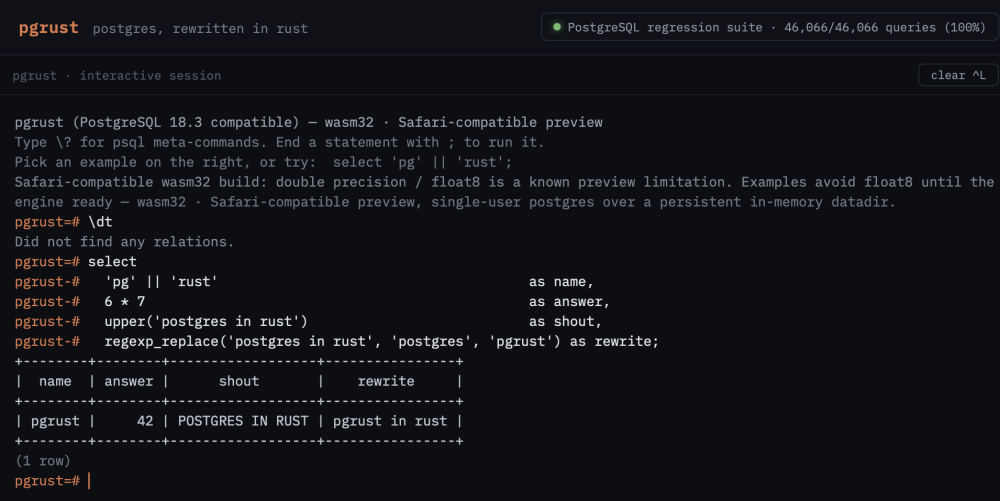Click 'pgrust · interactive session' header label
The height and width of the screenshot is (501, 1000).
pyautogui.click(x=117, y=75)
